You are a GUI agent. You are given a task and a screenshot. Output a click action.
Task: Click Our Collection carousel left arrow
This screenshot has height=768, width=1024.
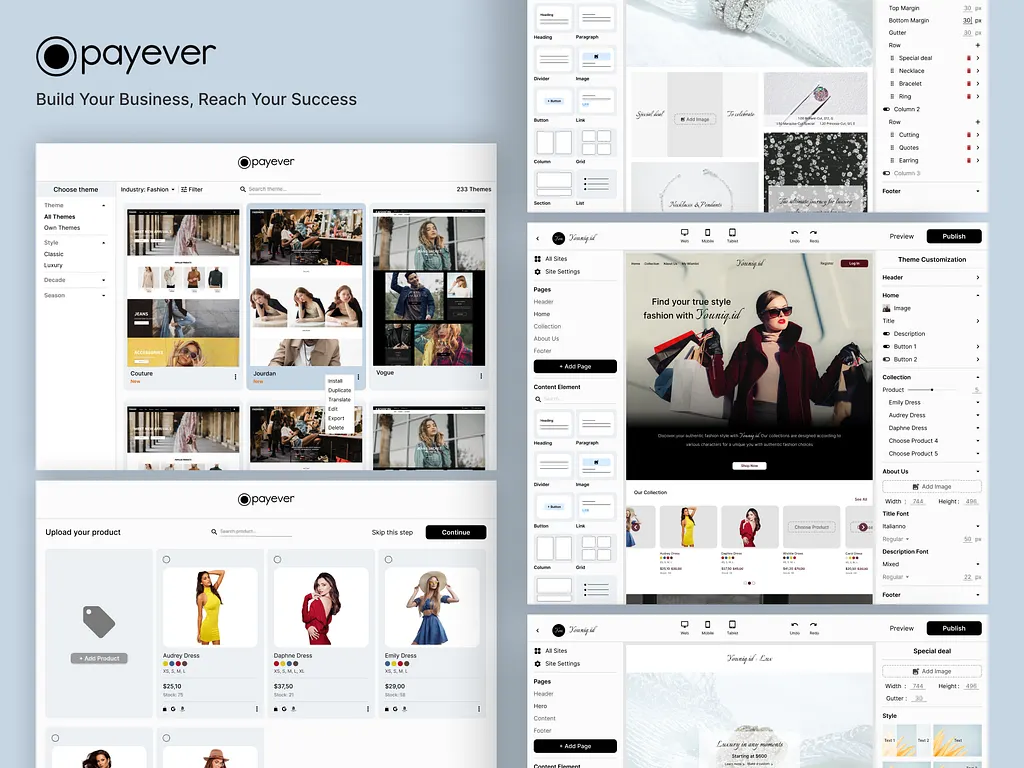(x=635, y=526)
